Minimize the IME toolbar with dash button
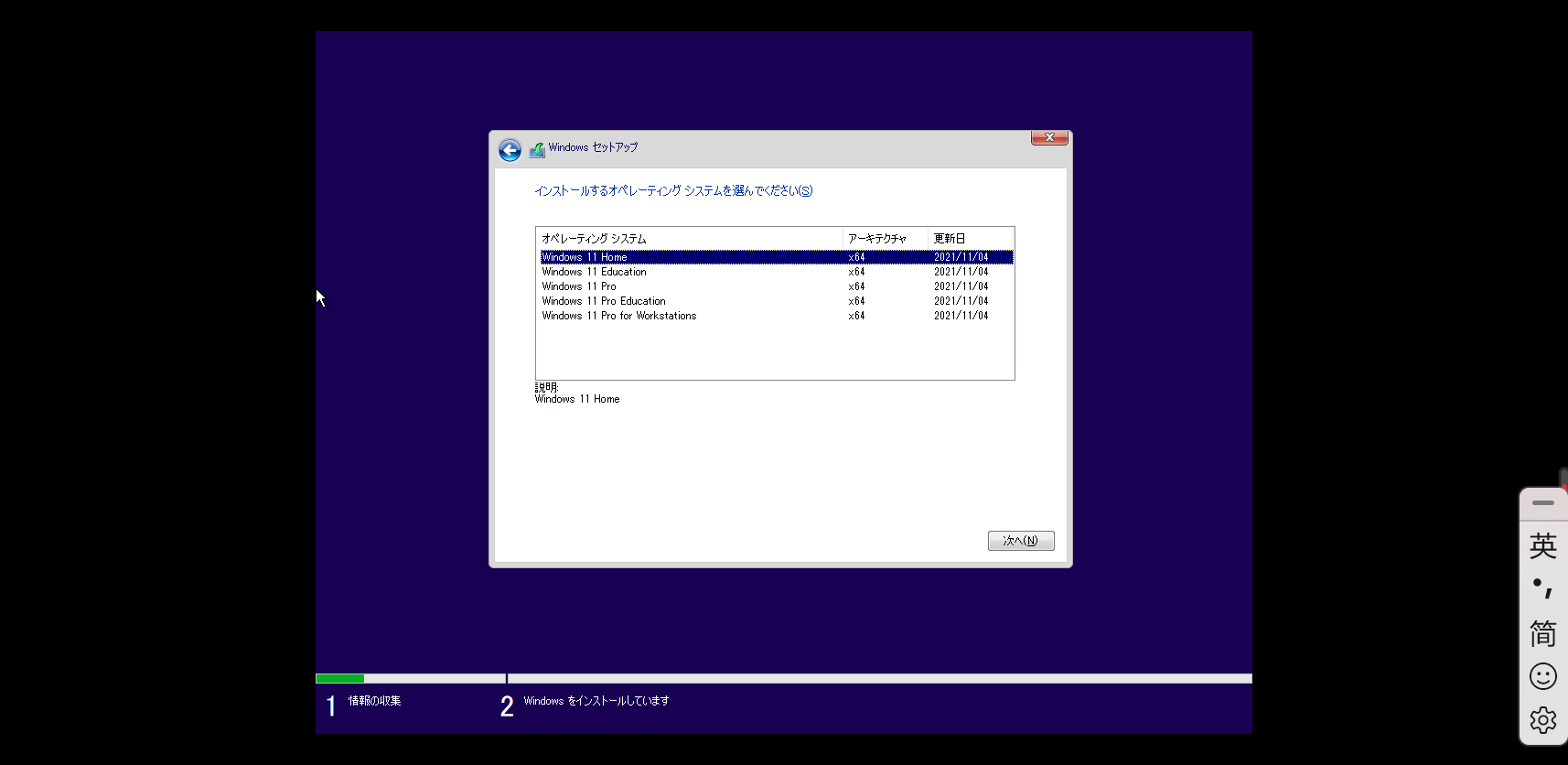Image resolution: width=1568 pixels, height=765 pixels. point(1543,503)
